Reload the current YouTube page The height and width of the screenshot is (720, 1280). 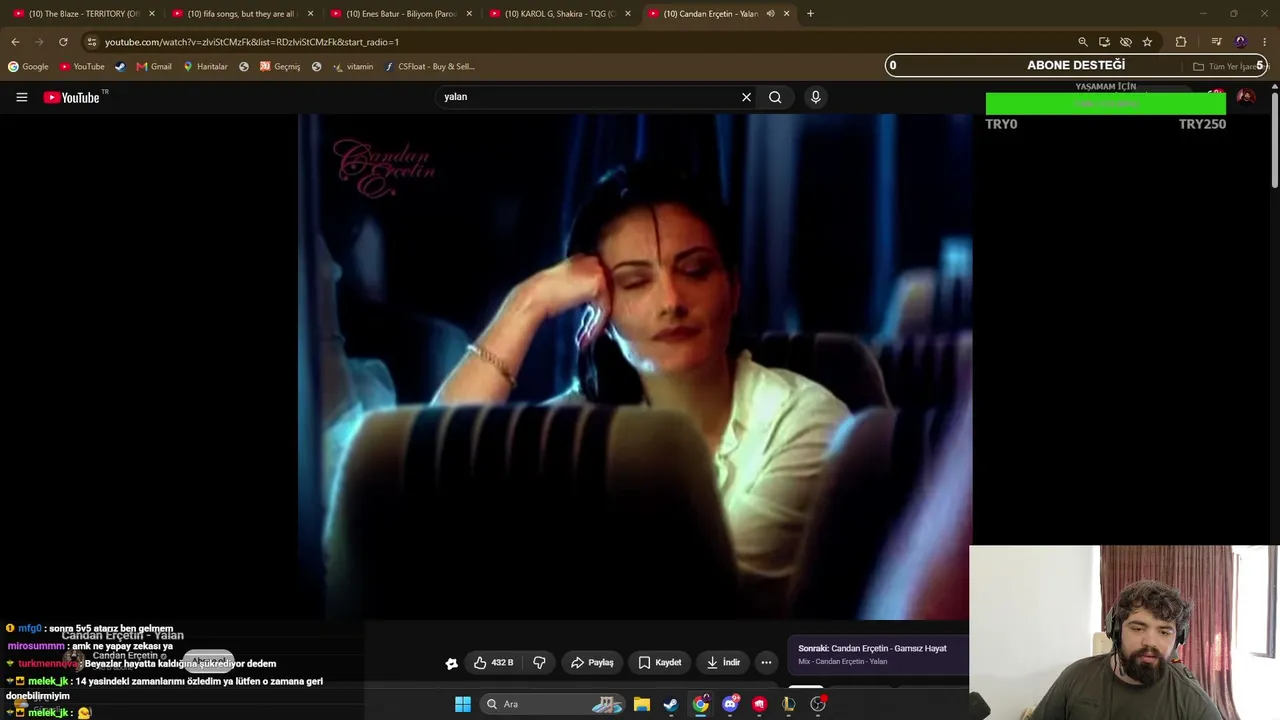[63, 42]
